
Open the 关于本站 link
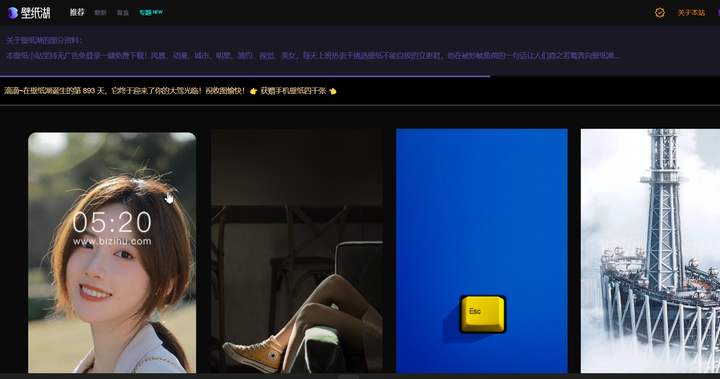pyautogui.click(x=691, y=13)
